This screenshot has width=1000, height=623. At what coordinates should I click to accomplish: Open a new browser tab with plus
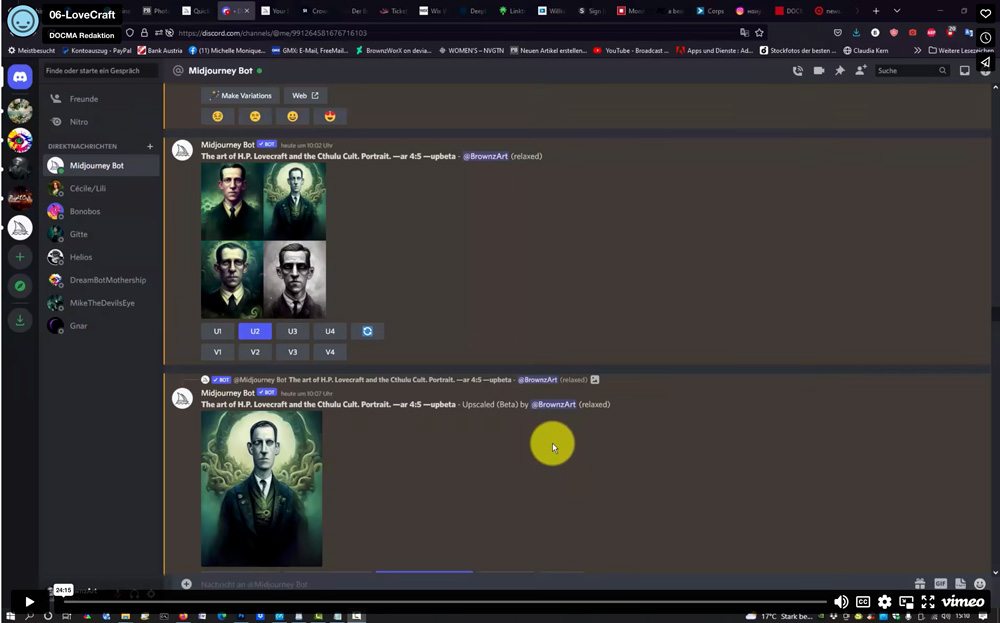876,11
